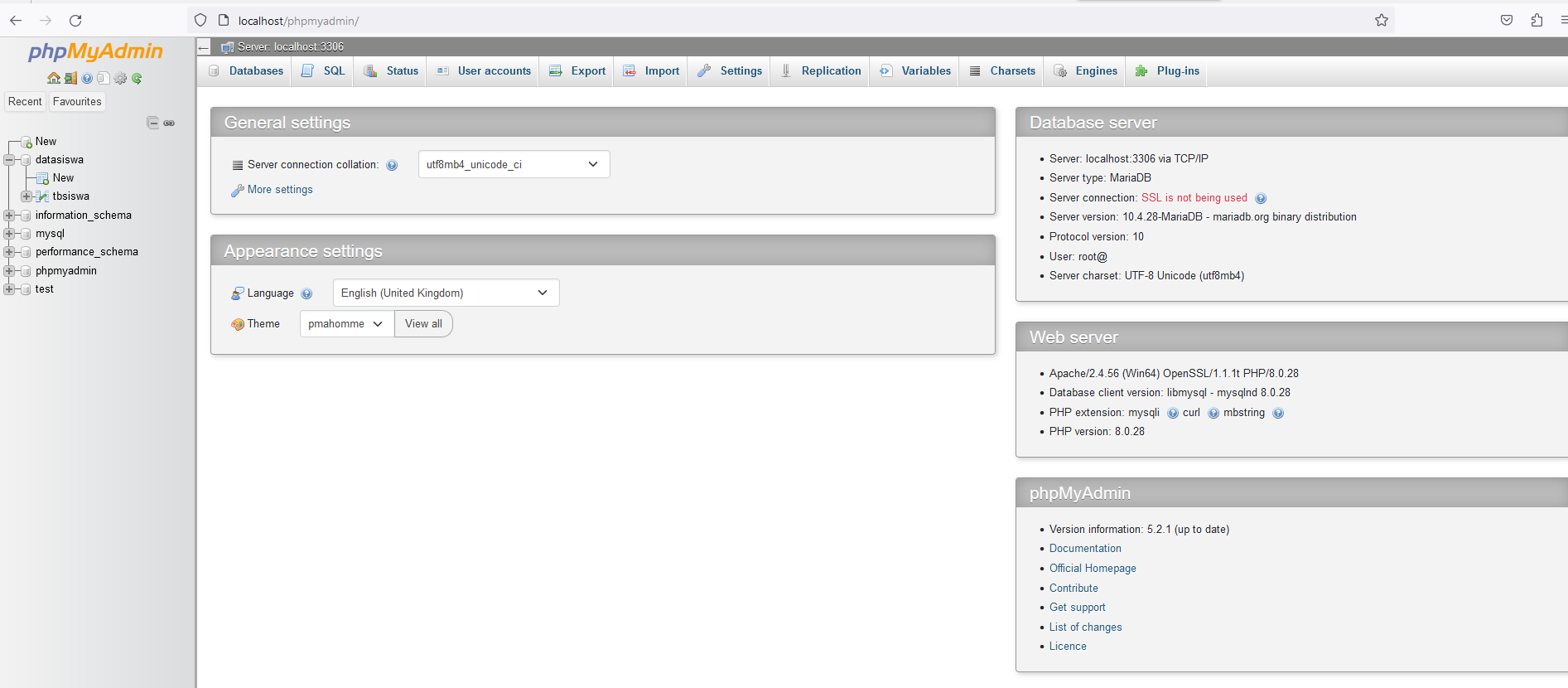This screenshot has width=1568, height=688.
Task: Click the Favourites button
Action: tap(77, 101)
